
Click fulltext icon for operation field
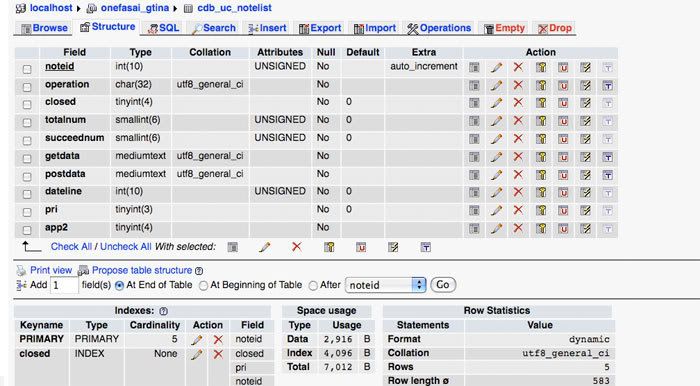click(x=608, y=85)
